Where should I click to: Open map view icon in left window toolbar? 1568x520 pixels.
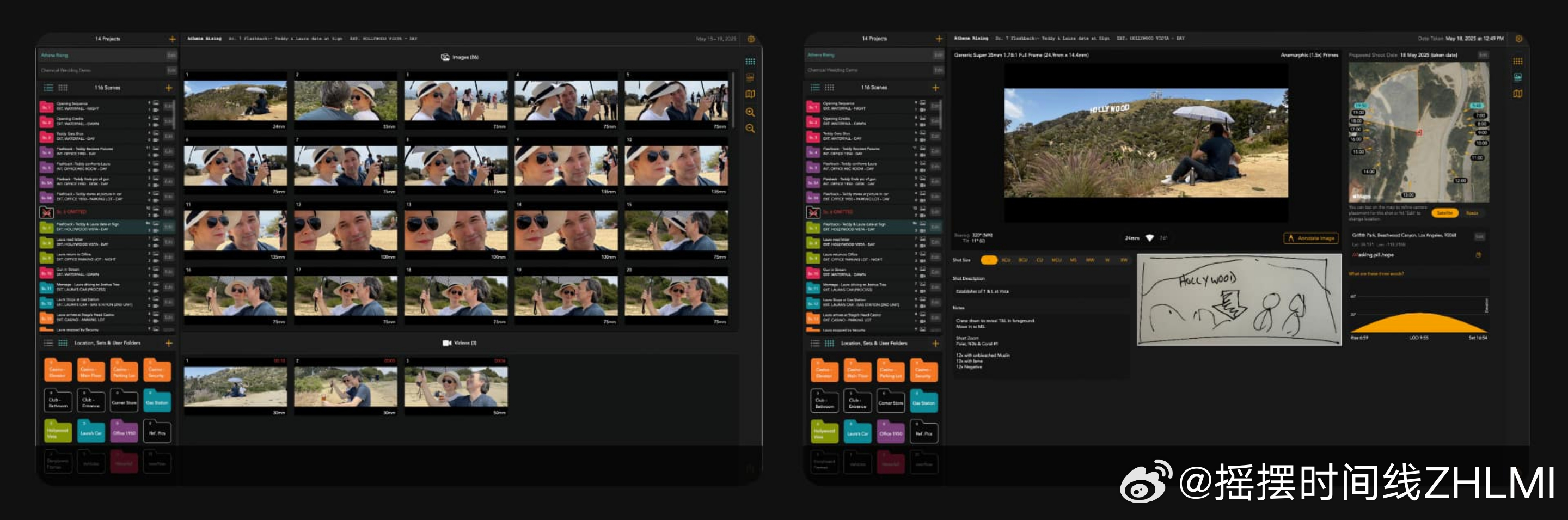coord(750,94)
